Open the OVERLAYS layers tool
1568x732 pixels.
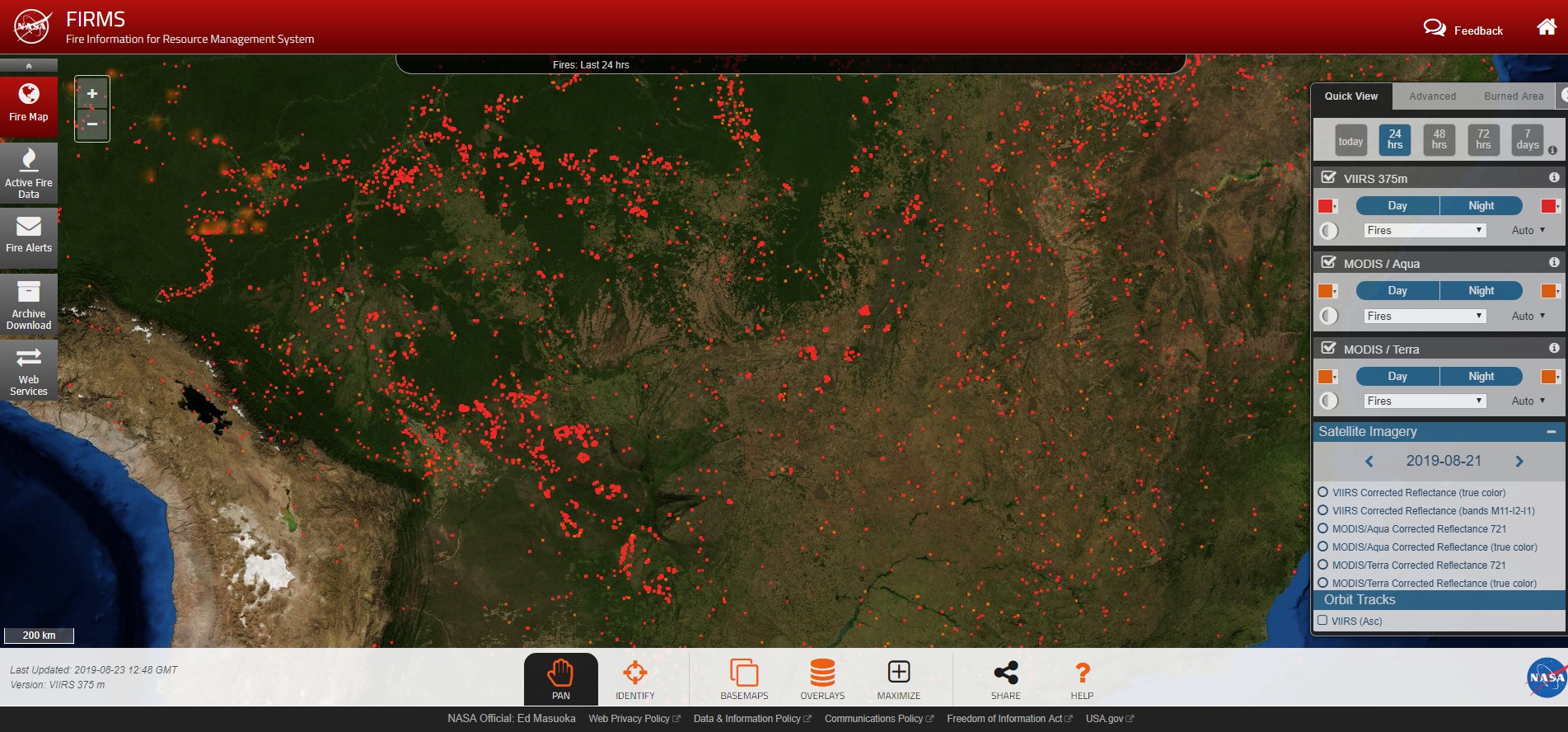coord(822,679)
